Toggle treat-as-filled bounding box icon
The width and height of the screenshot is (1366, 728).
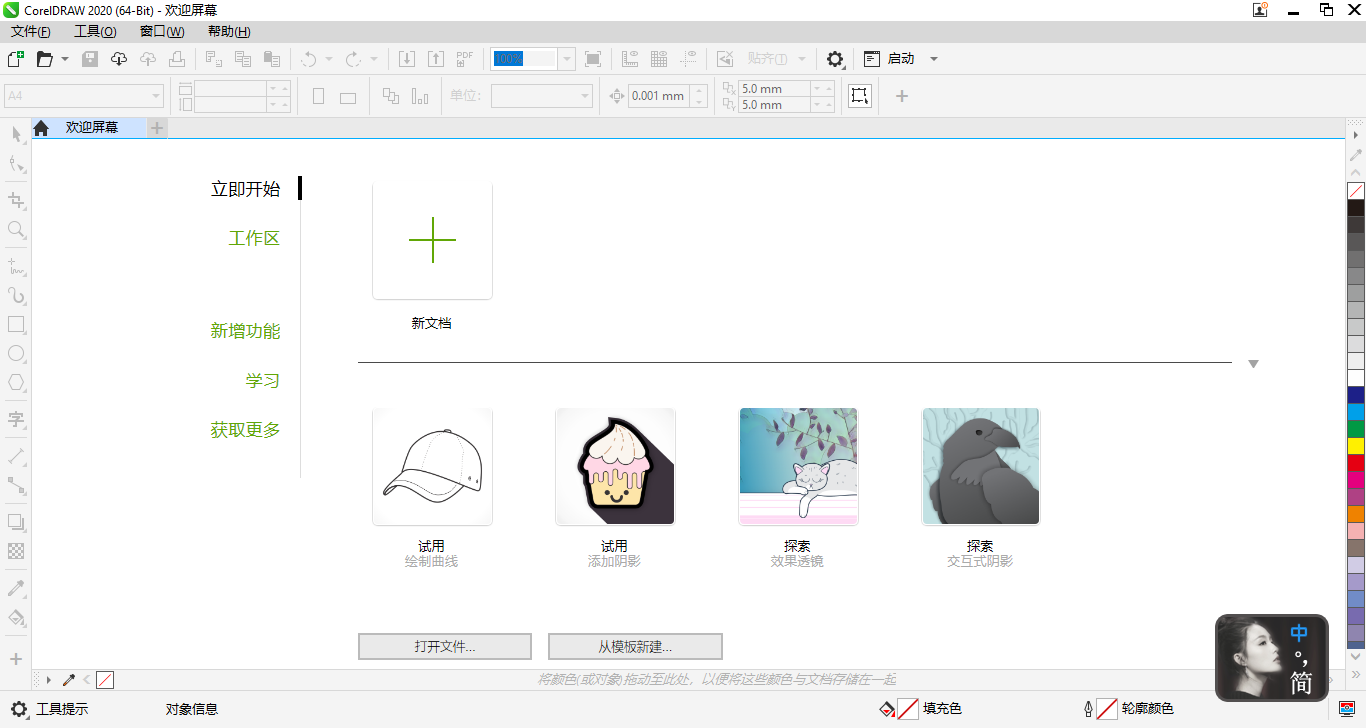[x=860, y=96]
